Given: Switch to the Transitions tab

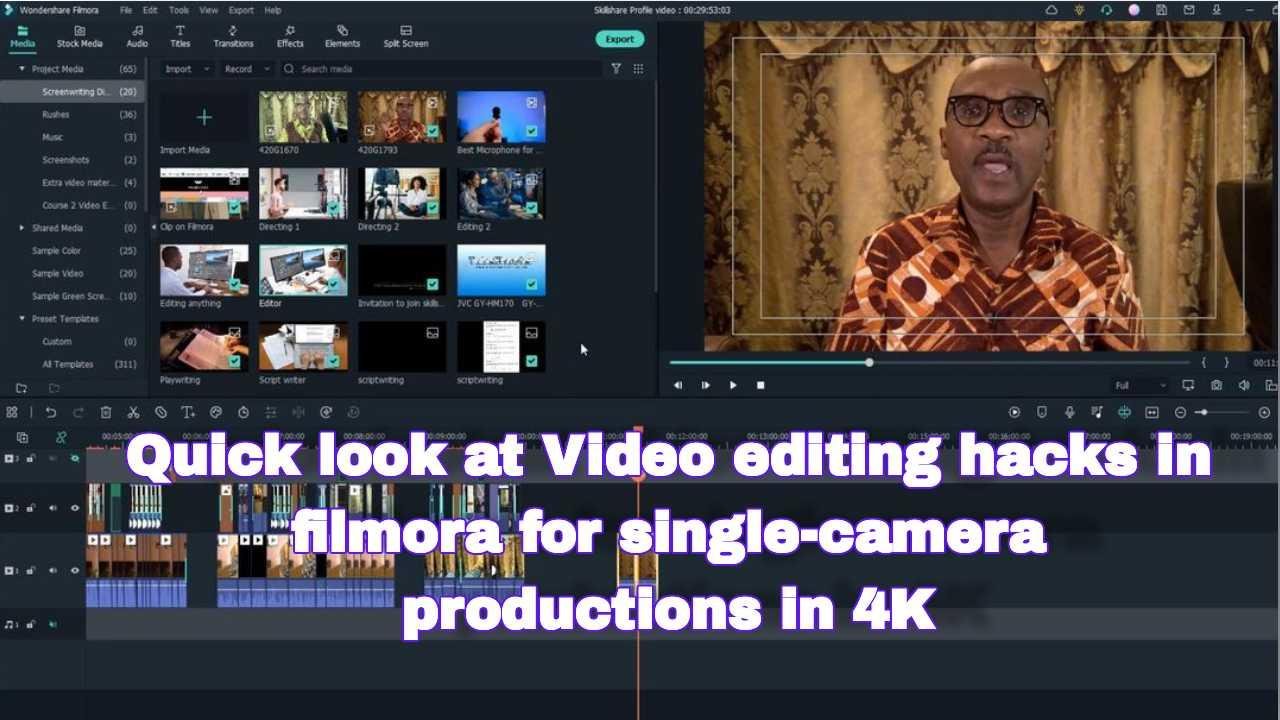Looking at the screenshot, I should point(233,37).
